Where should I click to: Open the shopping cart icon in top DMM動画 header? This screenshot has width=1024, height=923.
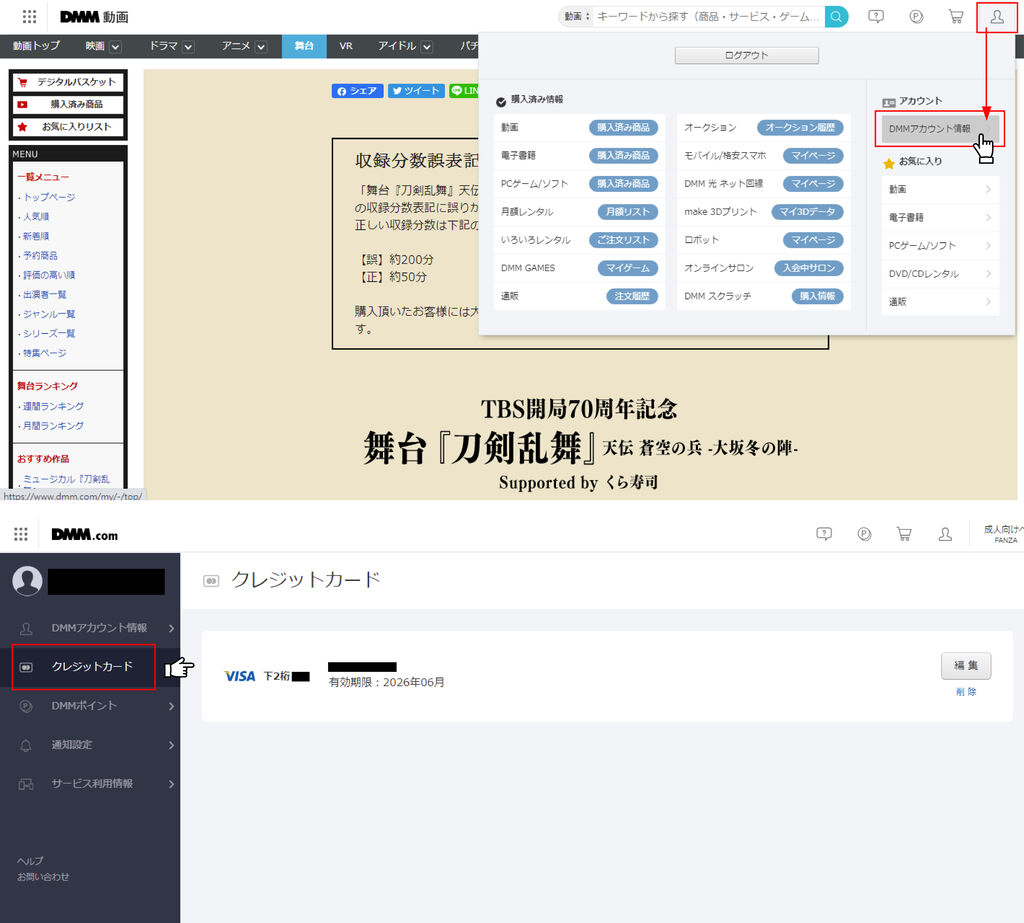pyautogui.click(x=956, y=16)
